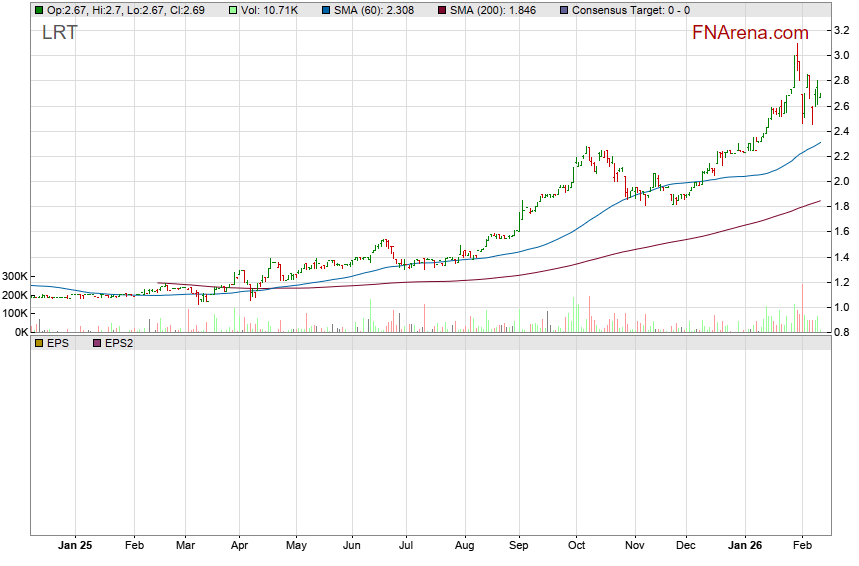Click the Consensus Target: 0 - 0 text

pos(630,10)
